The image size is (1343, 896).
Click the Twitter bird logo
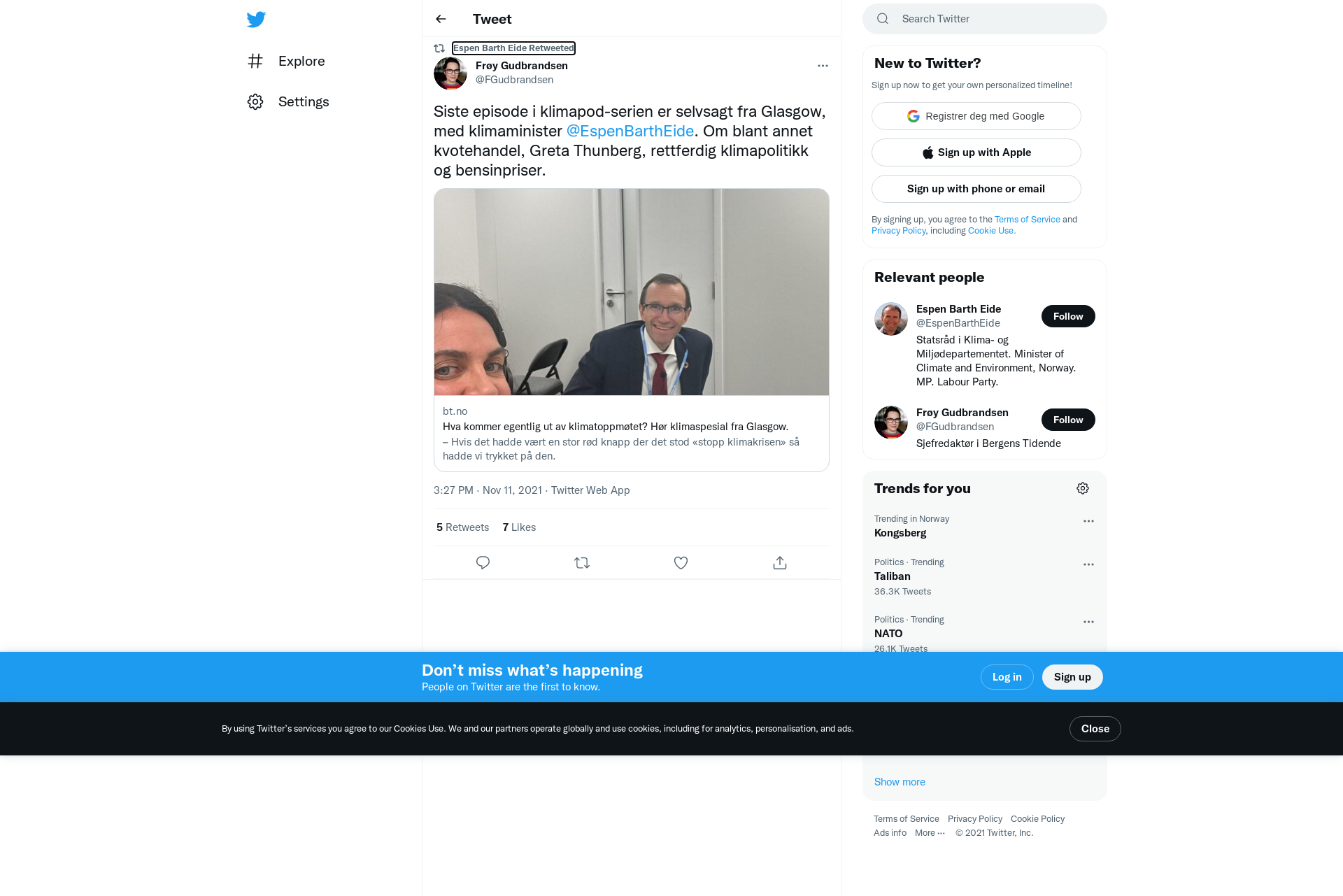(x=256, y=20)
